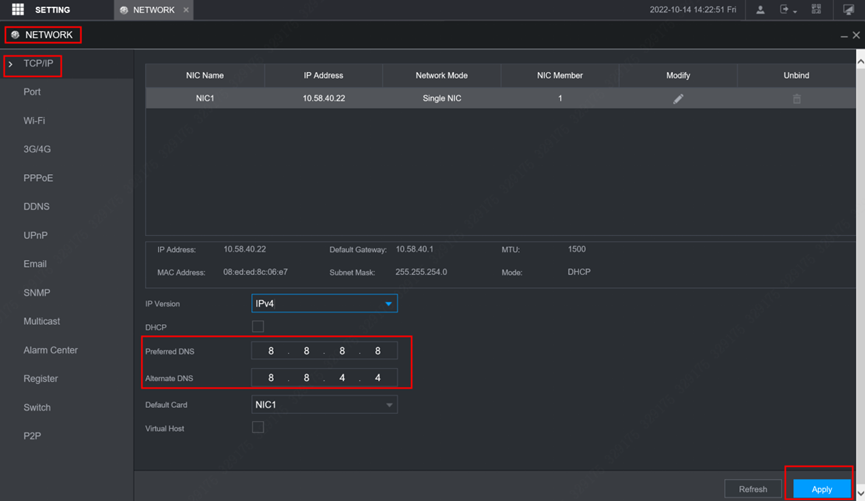Viewport: 865px width, 501px height.
Task: Click the QR code icon
Action: (x=816, y=10)
